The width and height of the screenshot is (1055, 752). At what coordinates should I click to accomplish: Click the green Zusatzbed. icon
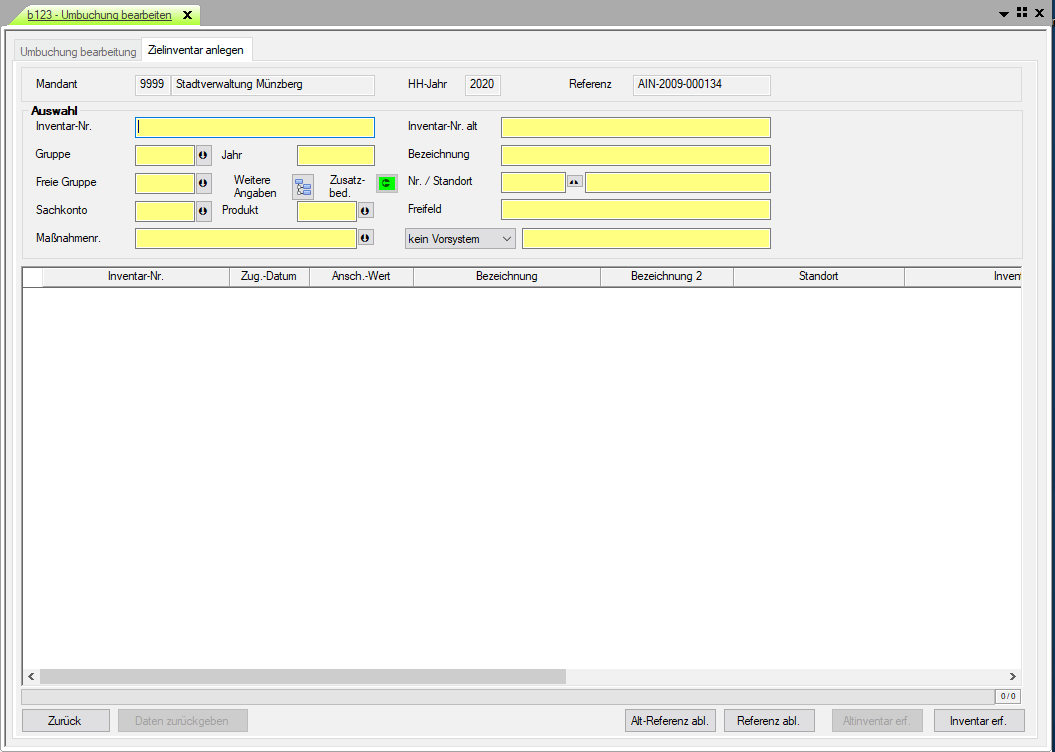[386, 183]
